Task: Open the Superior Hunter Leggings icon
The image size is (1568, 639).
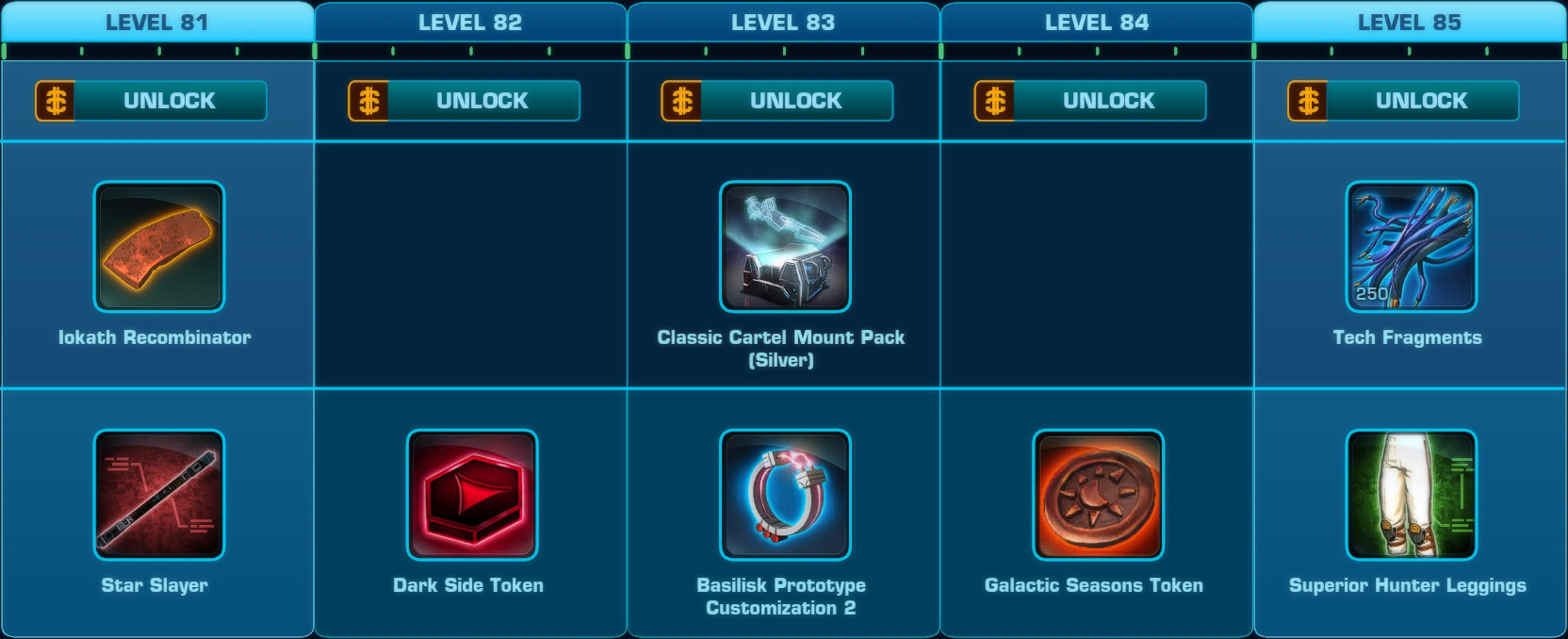Action: tap(1412, 495)
